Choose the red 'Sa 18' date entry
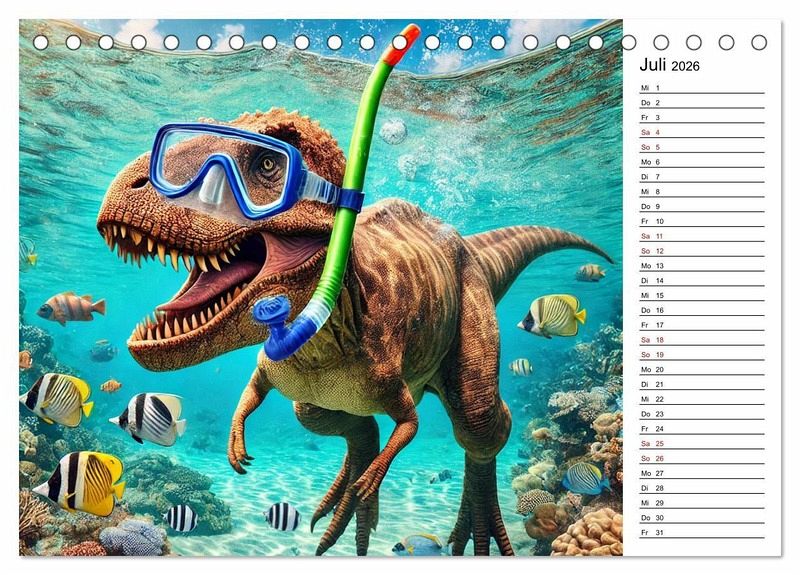The height and width of the screenshot is (575, 800). point(702,339)
